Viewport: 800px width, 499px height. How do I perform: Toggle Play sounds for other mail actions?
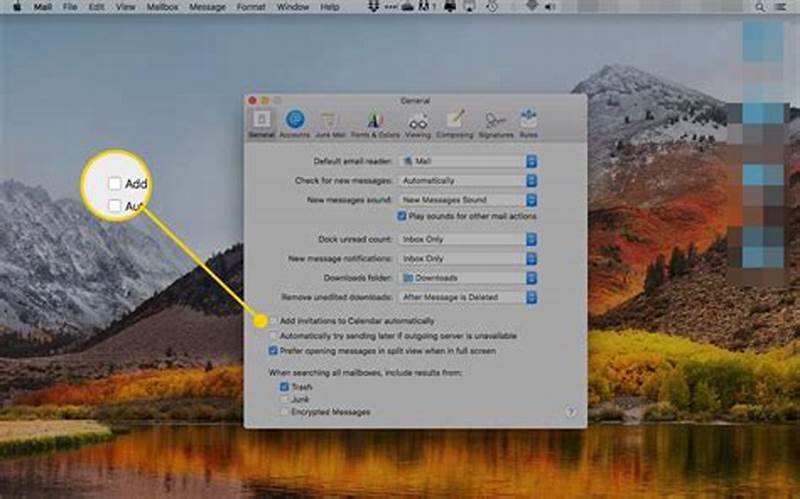(x=402, y=216)
